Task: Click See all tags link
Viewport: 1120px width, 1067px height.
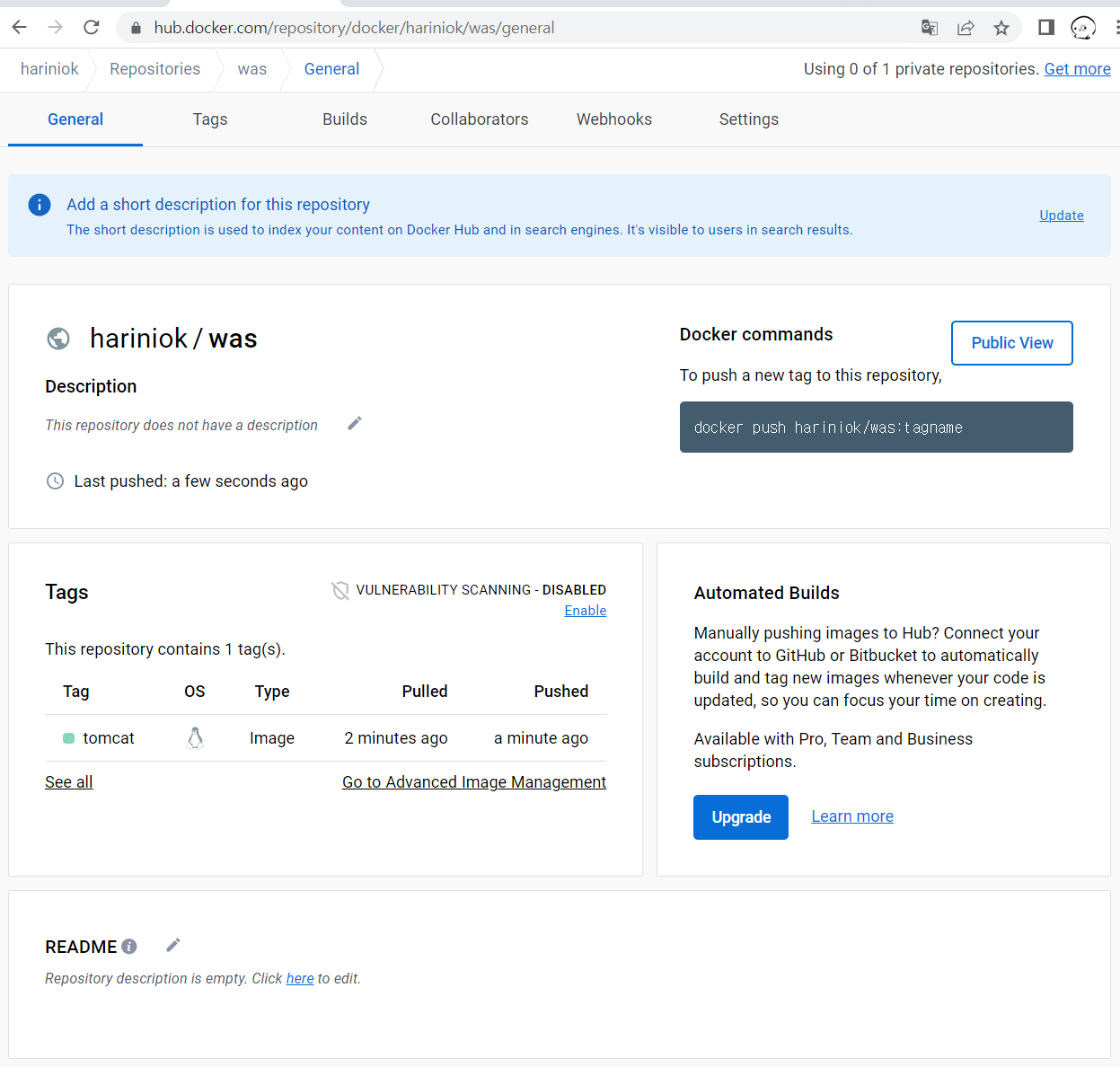Action: (x=69, y=782)
